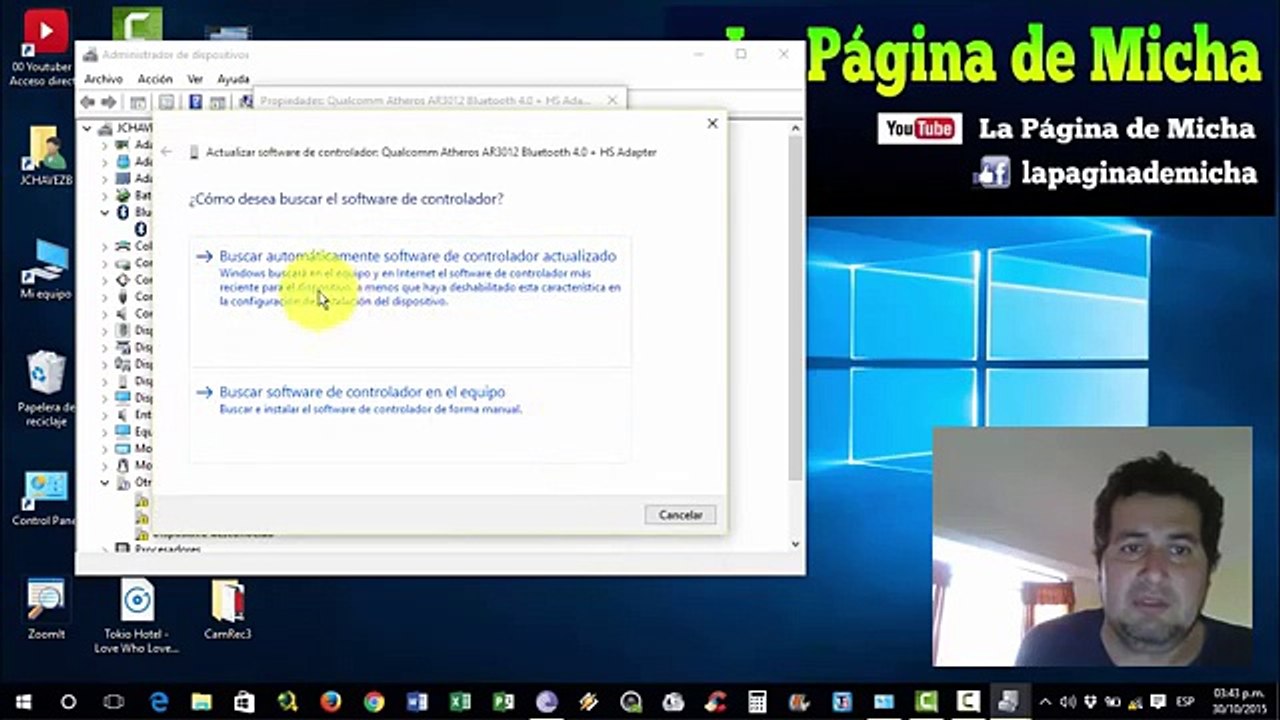Select the Procesadores tree item

(167, 549)
